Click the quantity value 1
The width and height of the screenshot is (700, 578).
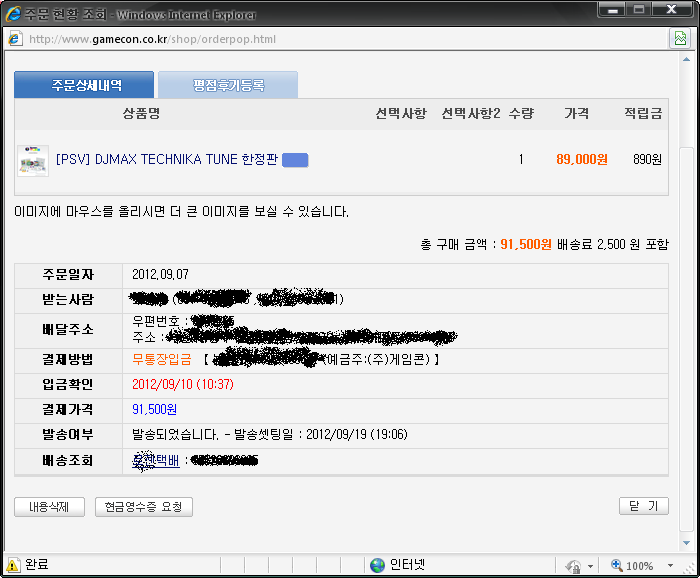tap(521, 159)
